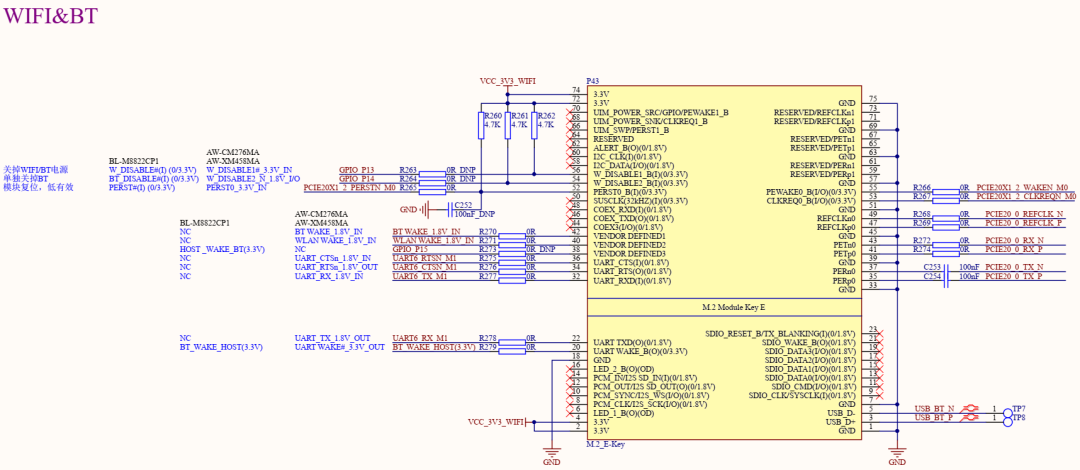Screen dimensions: 1080x470
Task: Click PERST#(I) (0/3.3V) annotation
Action: tap(142, 187)
